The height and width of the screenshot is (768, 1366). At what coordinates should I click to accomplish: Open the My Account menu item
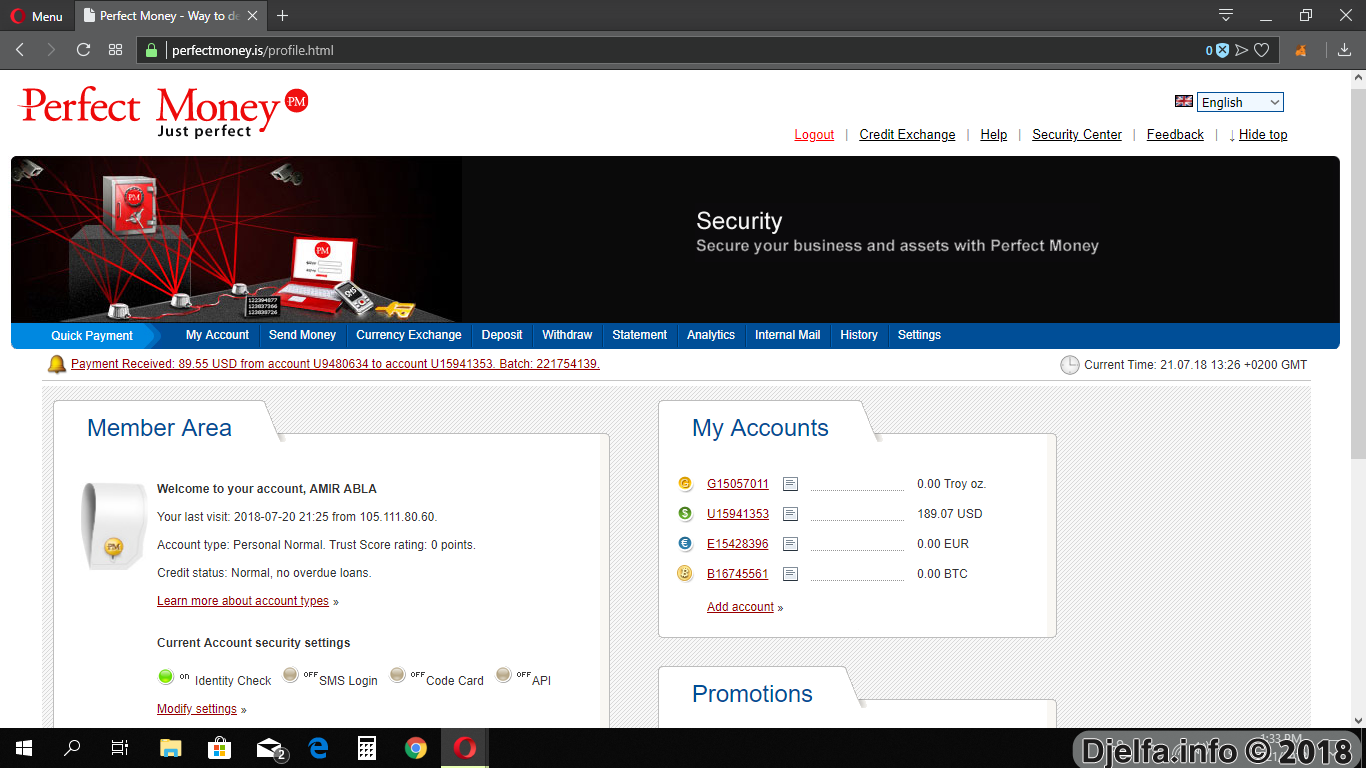pyautogui.click(x=217, y=335)
